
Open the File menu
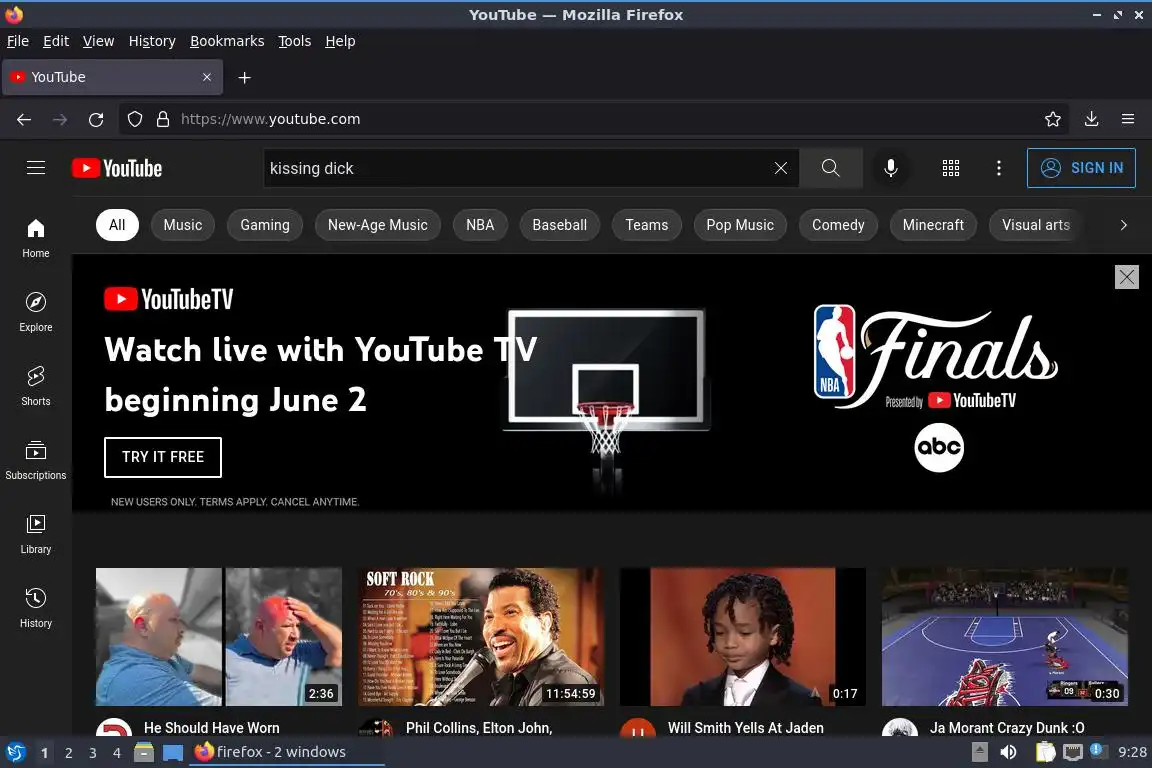coord(18,41)
